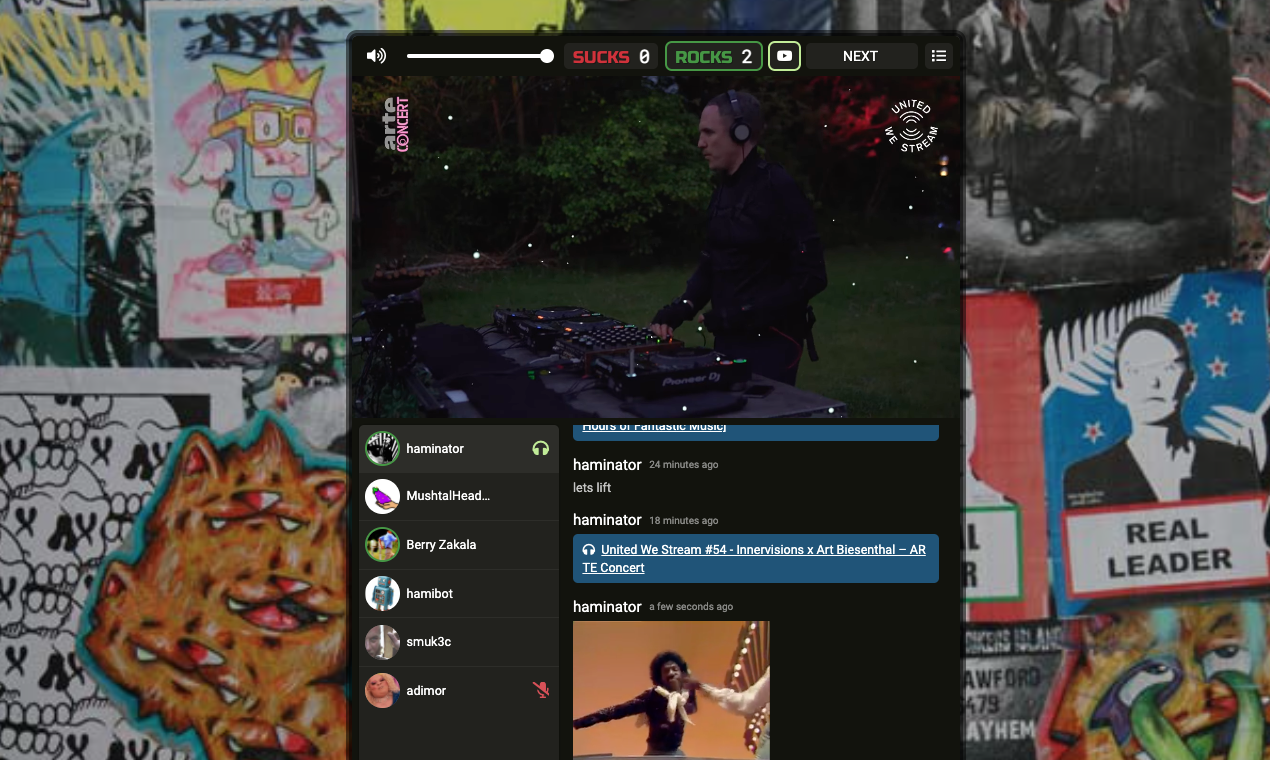Image resolution: width=1270 pixels, height=760 pixels.
Task: Open the Hours of Fantastic Music link
Action: click(652, 426)
